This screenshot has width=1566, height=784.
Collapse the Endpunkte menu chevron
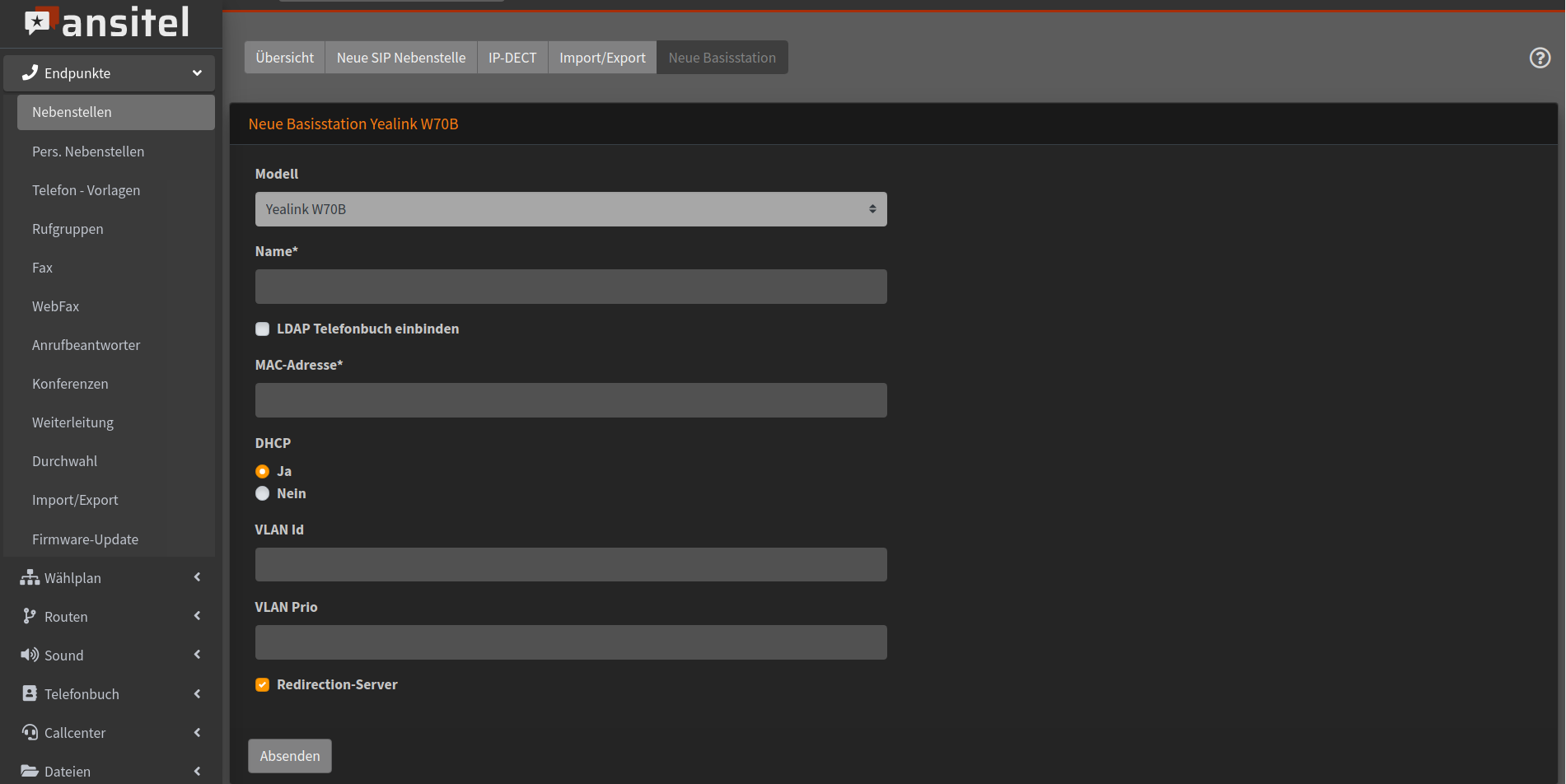point(197,72)
